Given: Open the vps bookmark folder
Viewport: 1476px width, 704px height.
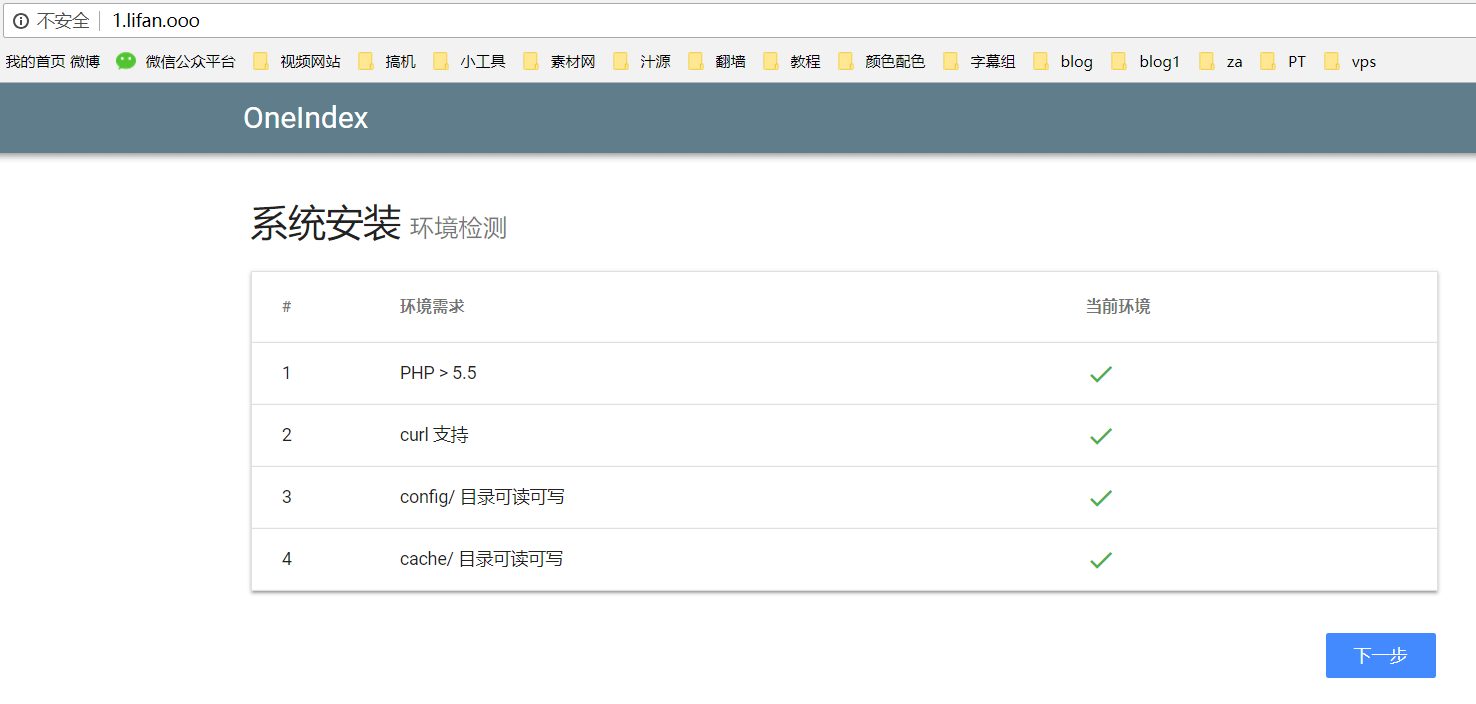Looking at the screenshot, I should [x=1350, y=62].
